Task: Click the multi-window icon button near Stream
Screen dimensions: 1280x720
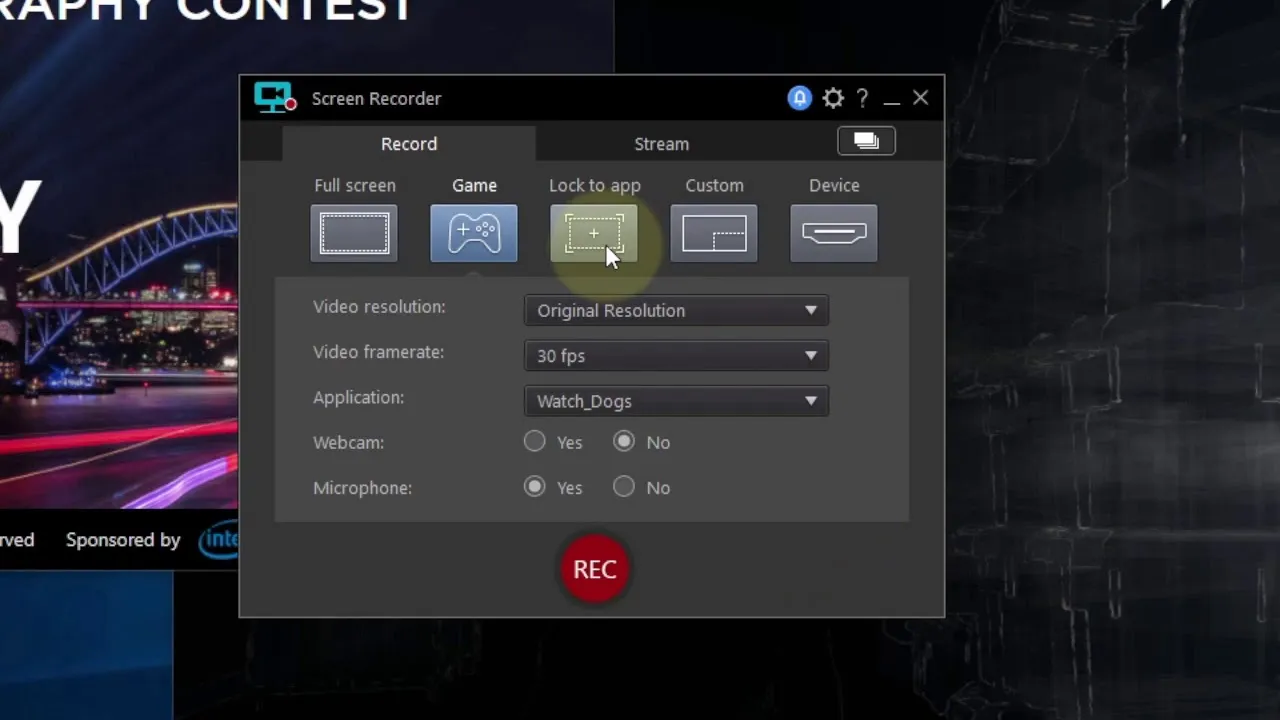Action: point(866,141)
